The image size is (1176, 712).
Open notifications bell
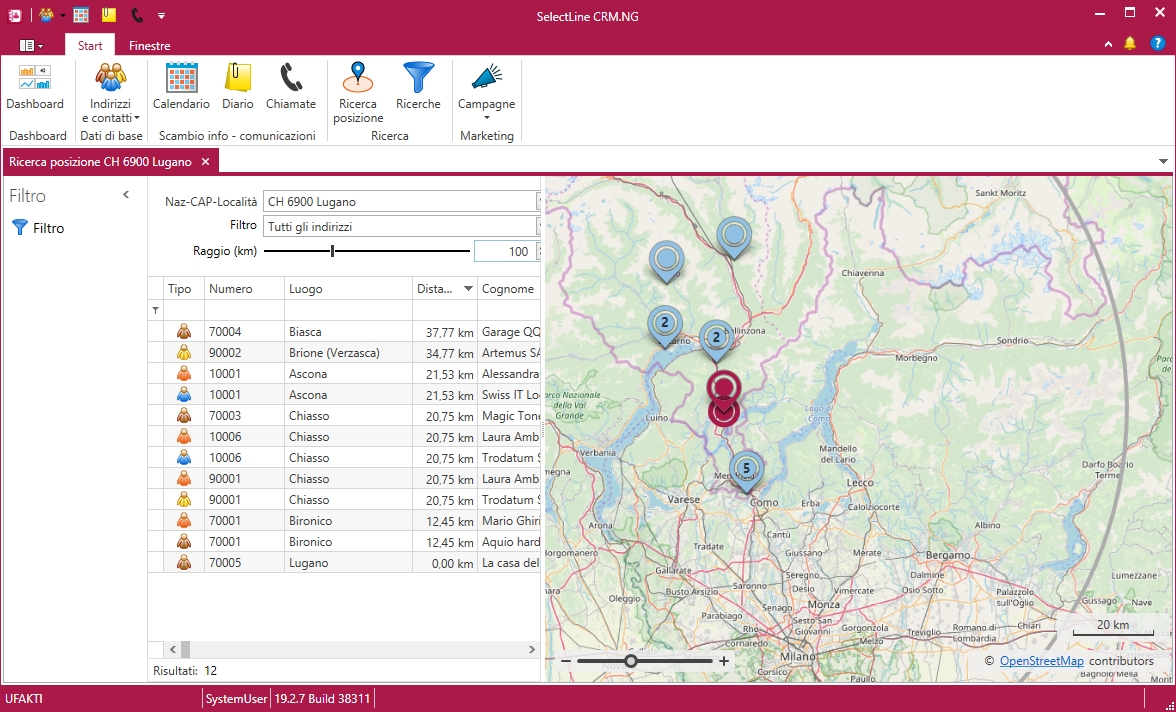click(x=1130, y=44)
